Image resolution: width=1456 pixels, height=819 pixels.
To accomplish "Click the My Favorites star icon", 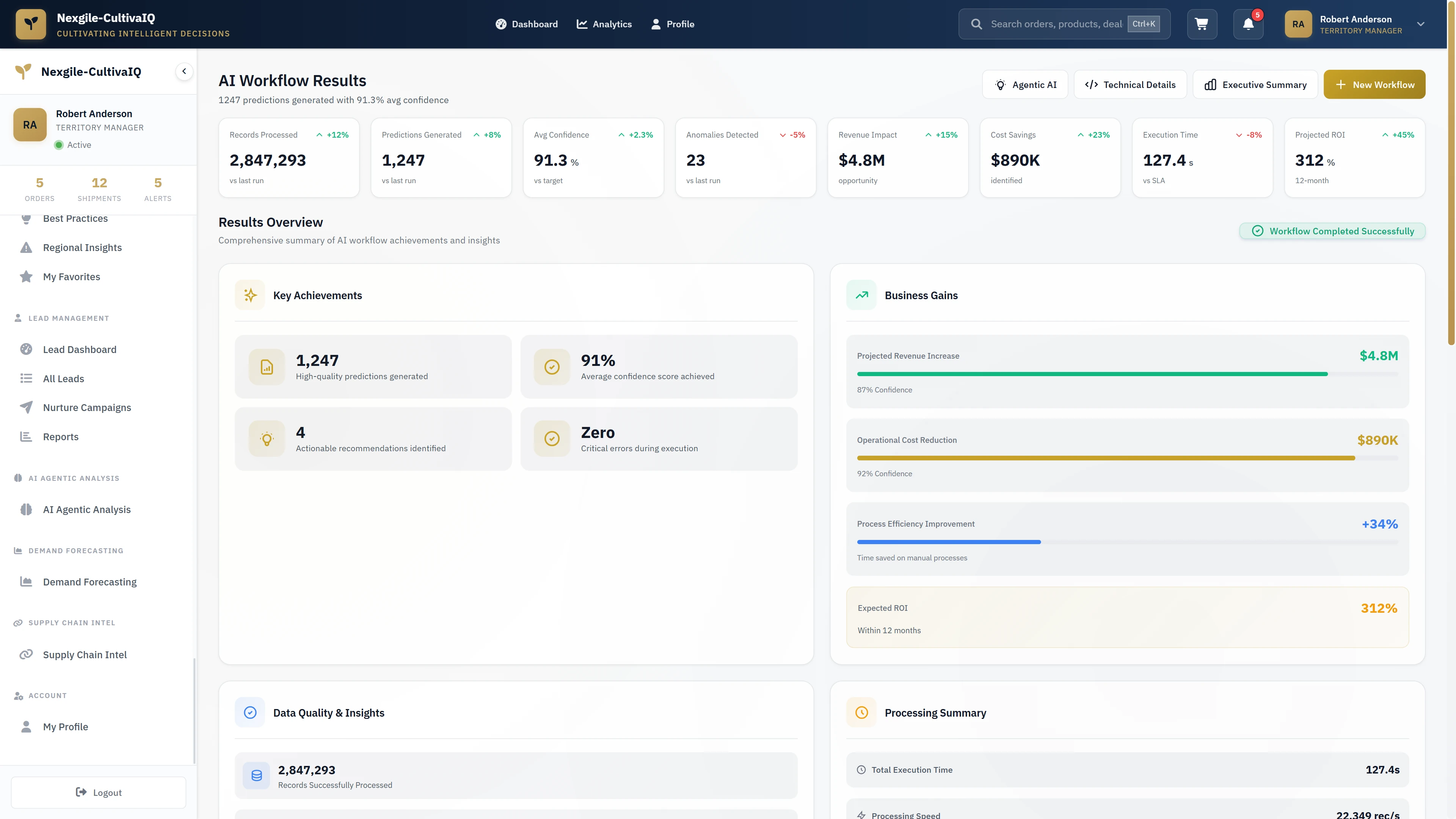I will pyautogui.click(x=26, y=276).
